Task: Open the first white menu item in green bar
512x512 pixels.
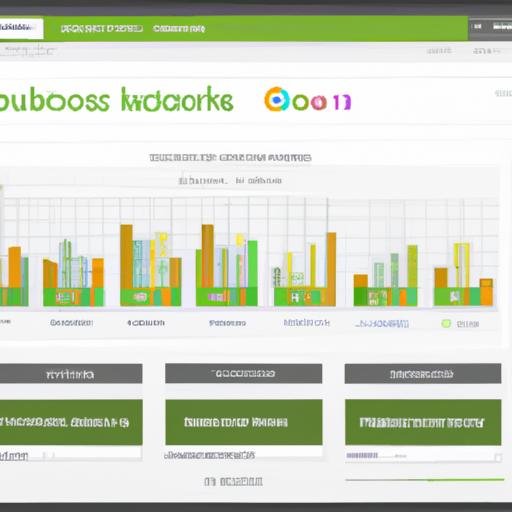Action: tap(102, 28)
